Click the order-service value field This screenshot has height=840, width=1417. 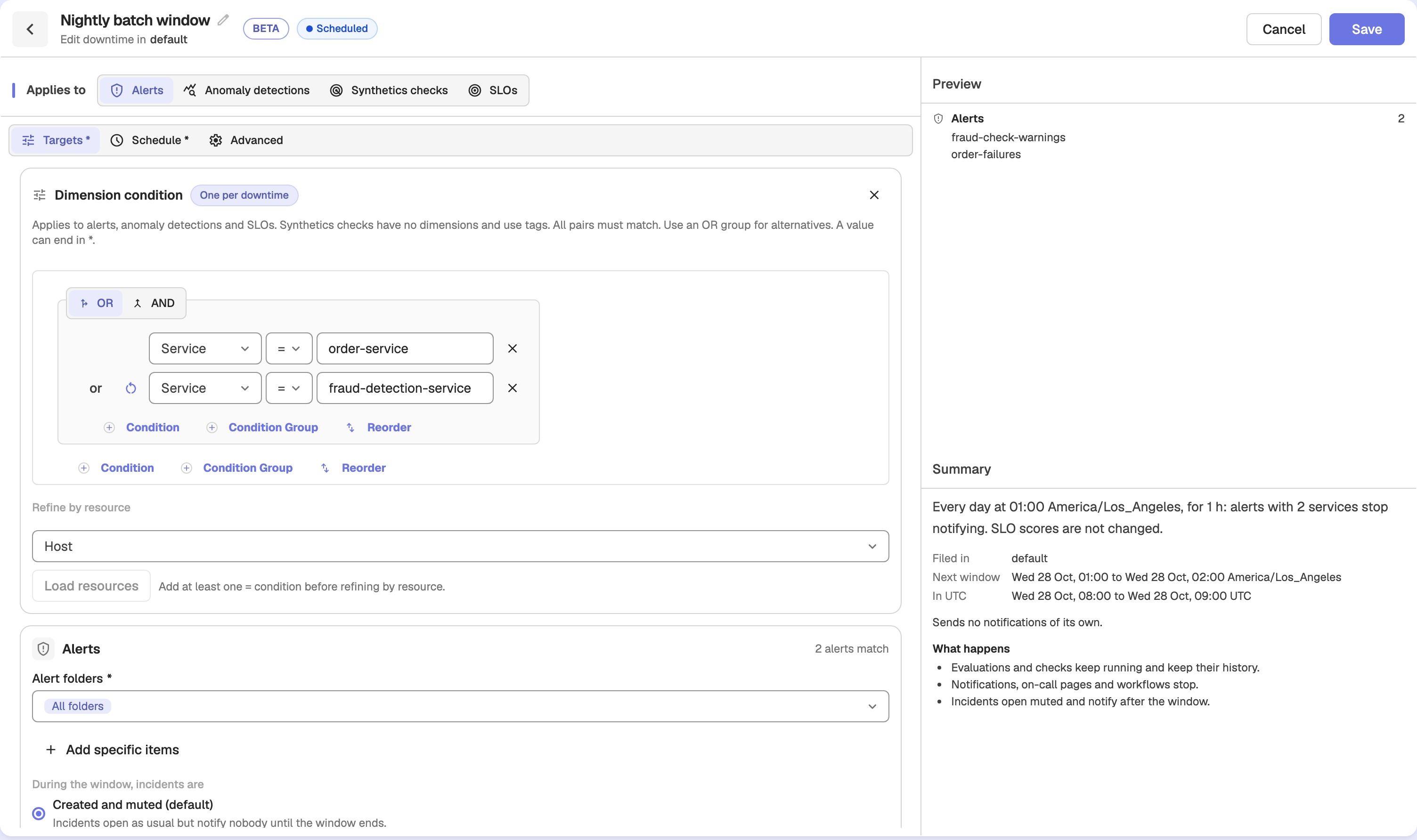click(x=405, y=349)
